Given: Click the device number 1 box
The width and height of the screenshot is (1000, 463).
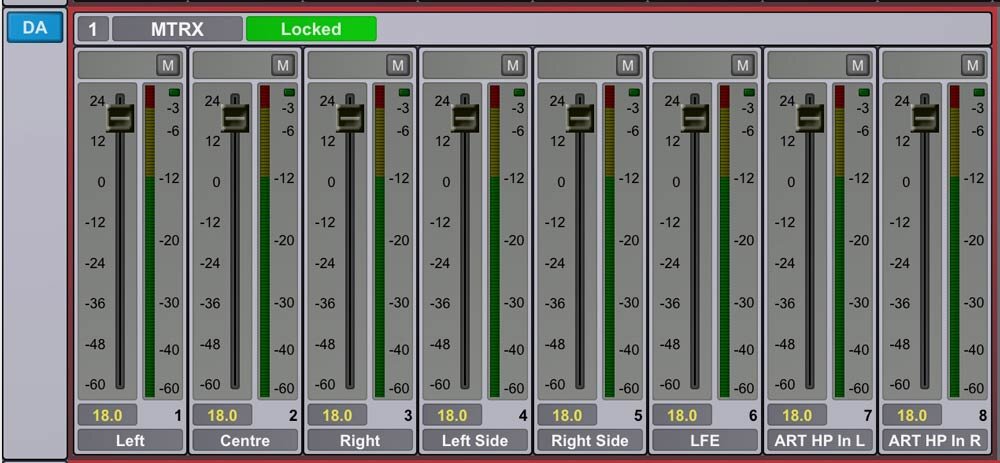Looking at the screenshot, I should pos(92,29).
